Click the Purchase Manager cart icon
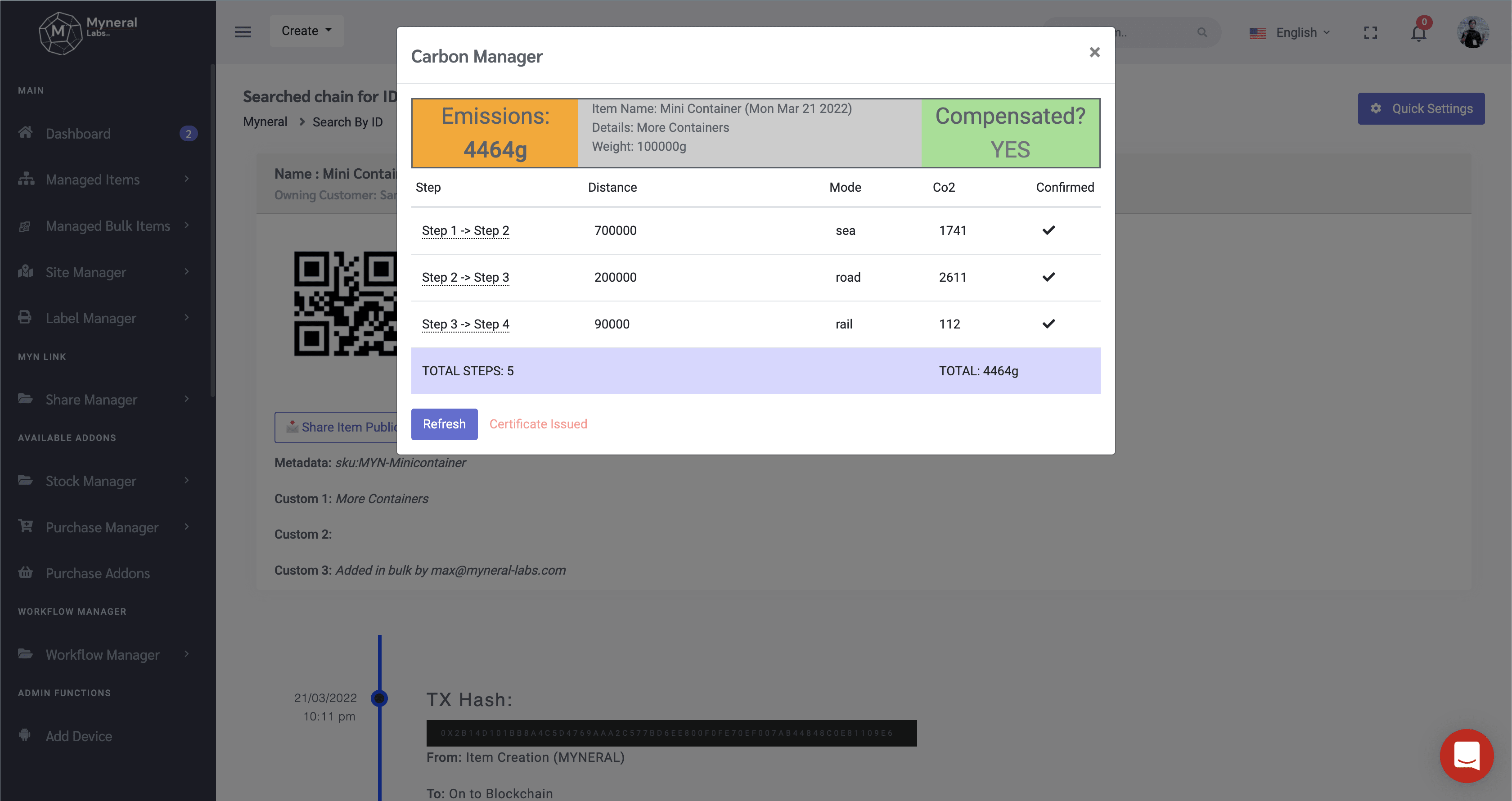Image resolution: width=1512 pixels, height=801 pixels. tap(25, 526)
